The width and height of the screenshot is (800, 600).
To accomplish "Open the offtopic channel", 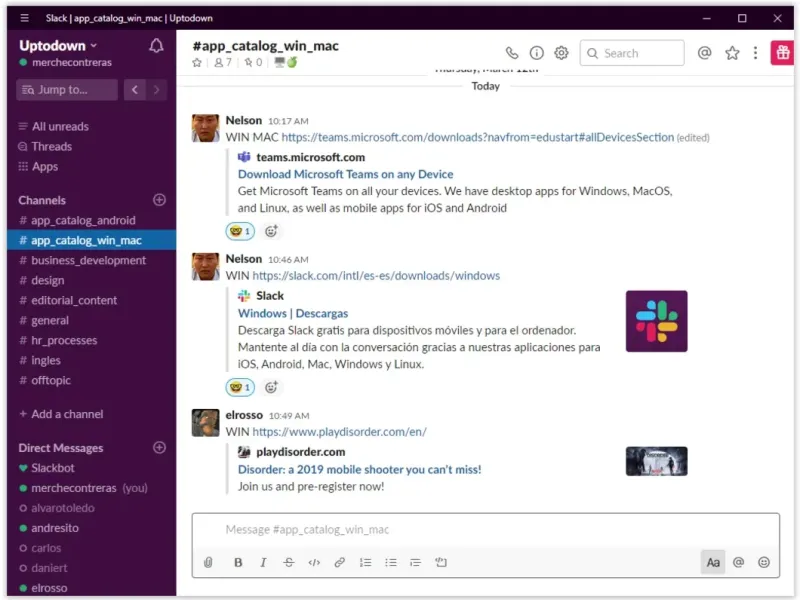I will coord(51,380).
